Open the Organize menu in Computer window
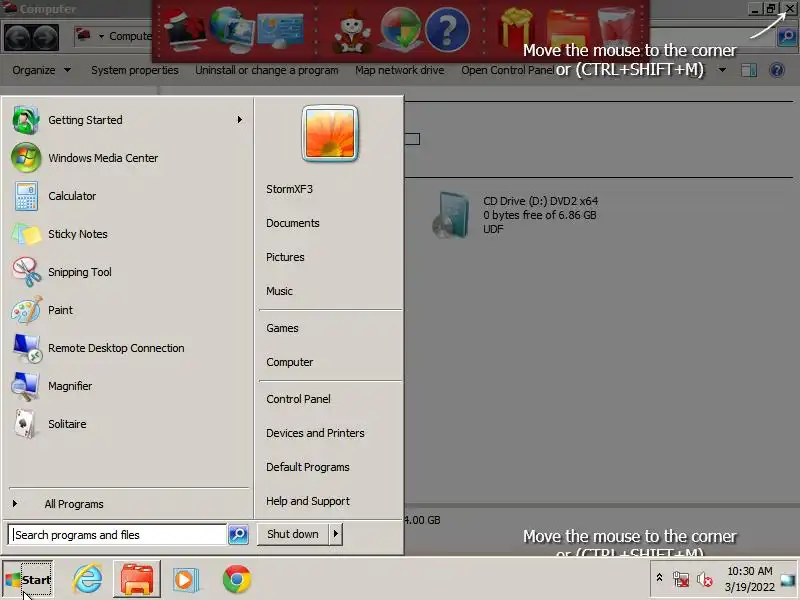 click(41, 70)
